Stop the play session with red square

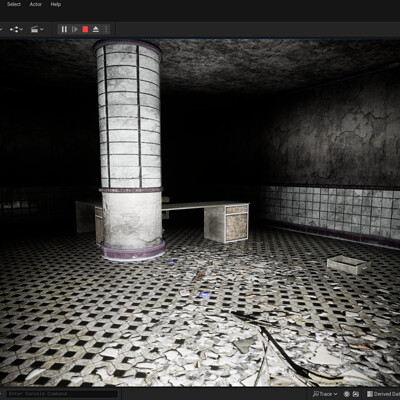pos(85,29)
